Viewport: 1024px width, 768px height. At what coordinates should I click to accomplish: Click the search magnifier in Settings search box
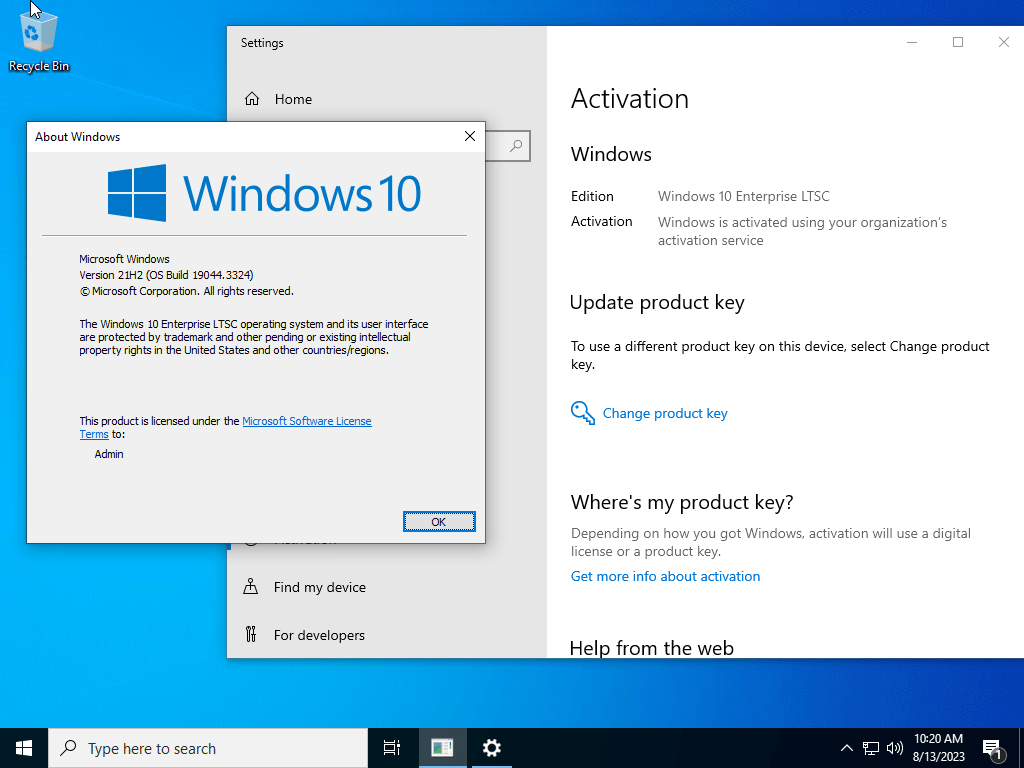pyautogui.click(x=516, y=146)
